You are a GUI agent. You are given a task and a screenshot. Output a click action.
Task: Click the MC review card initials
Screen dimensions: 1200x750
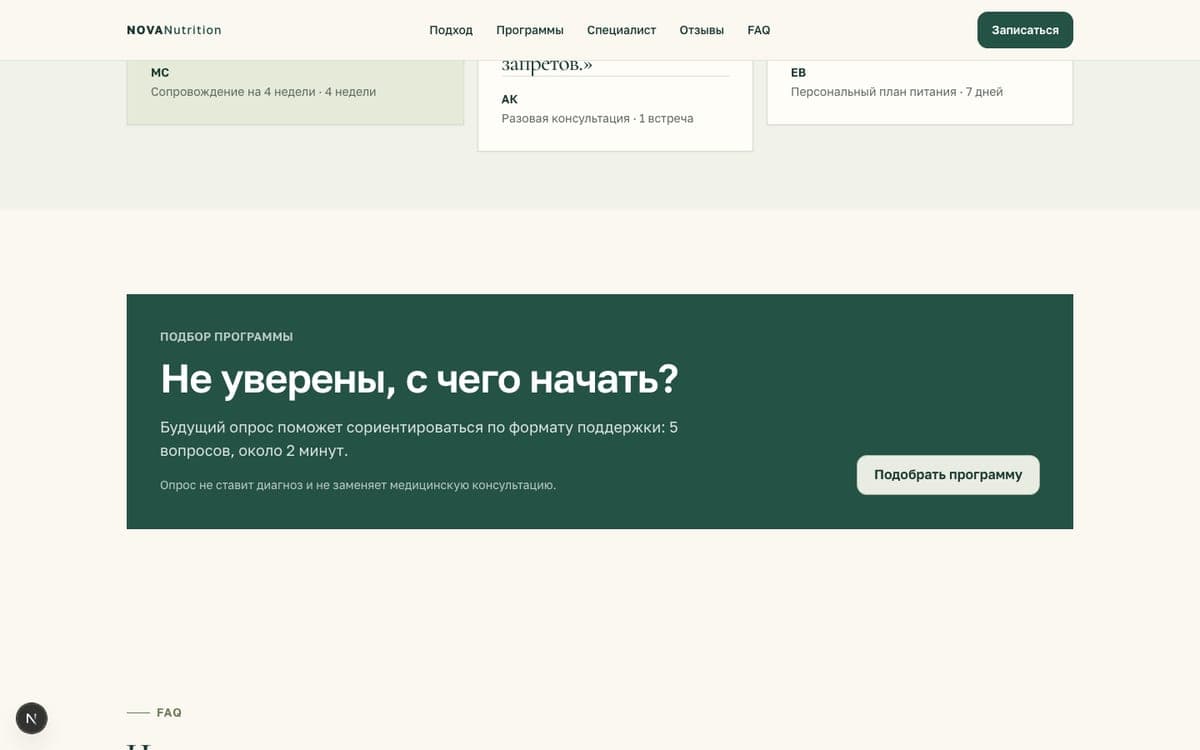(x=160, y=73)
